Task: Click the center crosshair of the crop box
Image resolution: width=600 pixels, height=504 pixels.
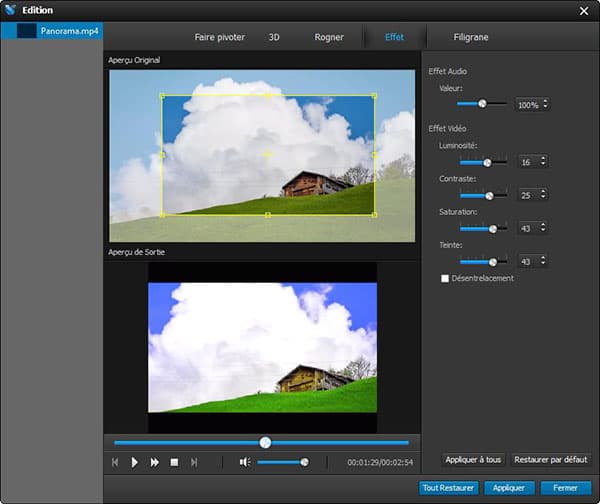Action: coord(267,155)
